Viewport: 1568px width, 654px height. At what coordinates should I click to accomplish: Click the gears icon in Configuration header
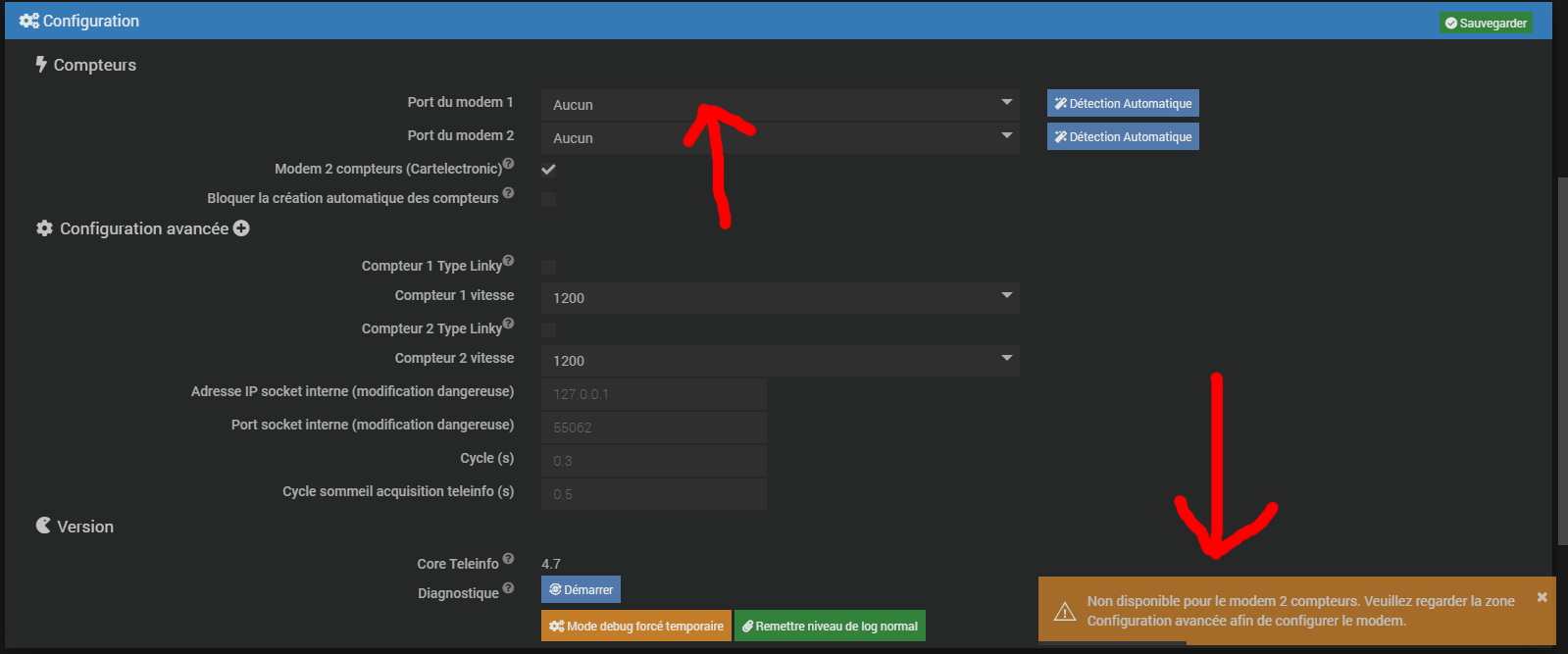29,21
